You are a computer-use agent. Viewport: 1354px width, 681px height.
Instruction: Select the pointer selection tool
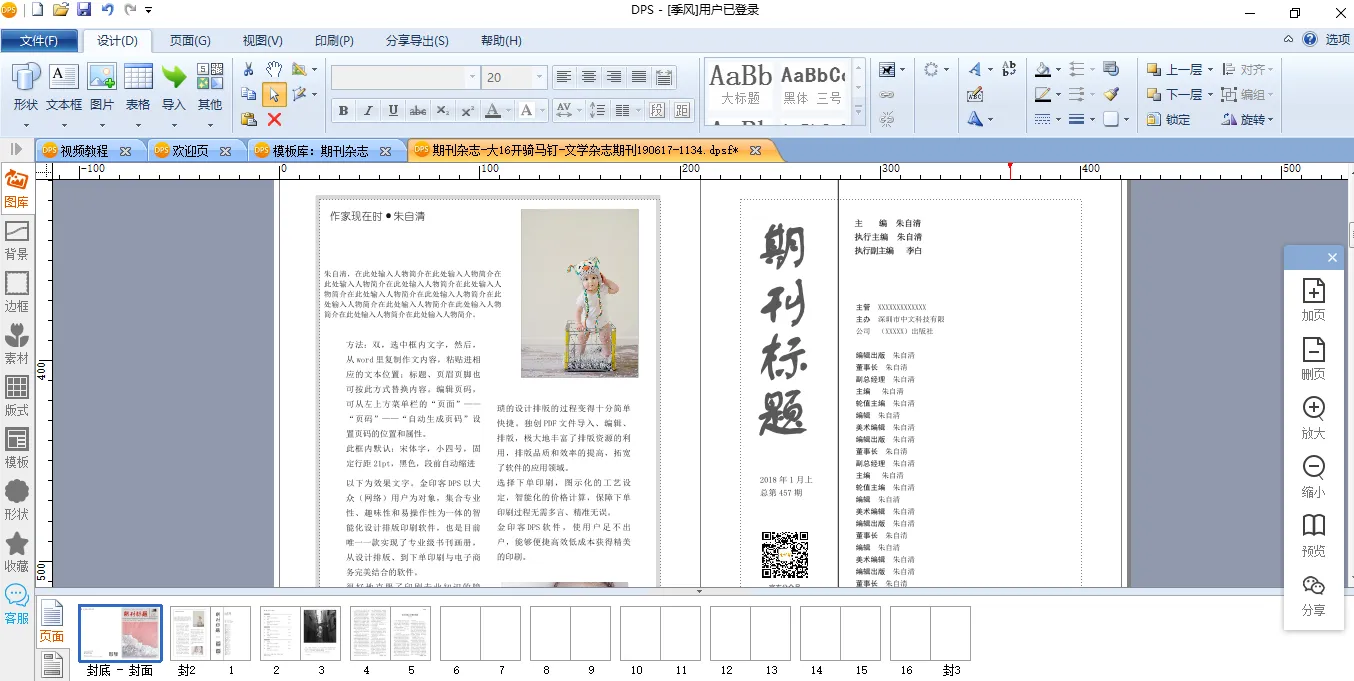274,95
